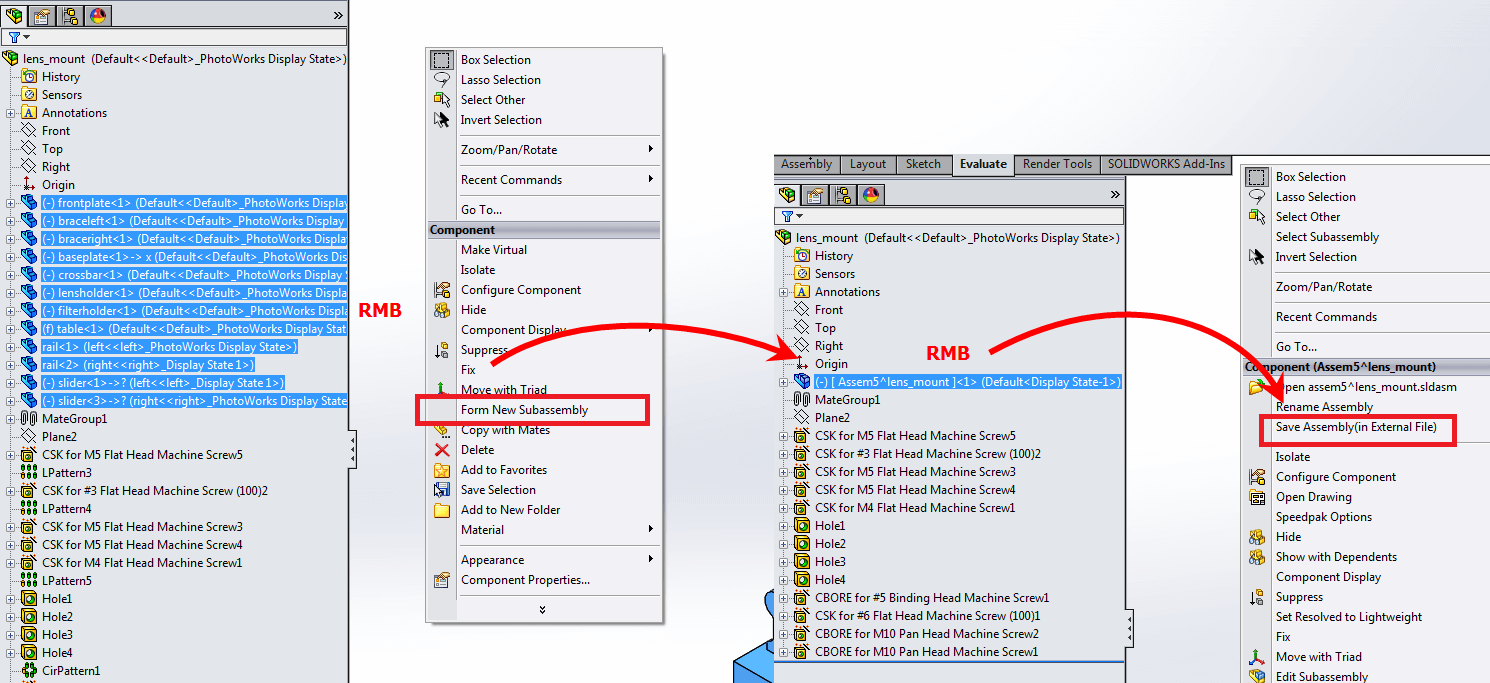
Task: Switch to the Evaluate ribbon tab
Action: [983, 164]
